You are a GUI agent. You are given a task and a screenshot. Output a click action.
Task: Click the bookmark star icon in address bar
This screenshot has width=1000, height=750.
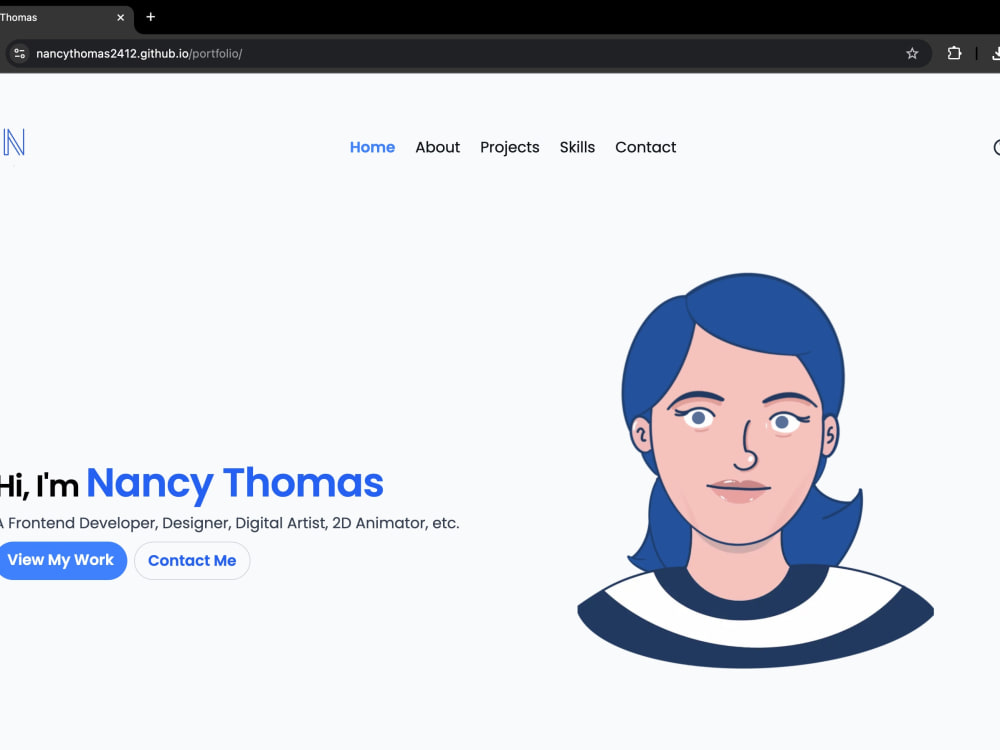pos(912,54)
